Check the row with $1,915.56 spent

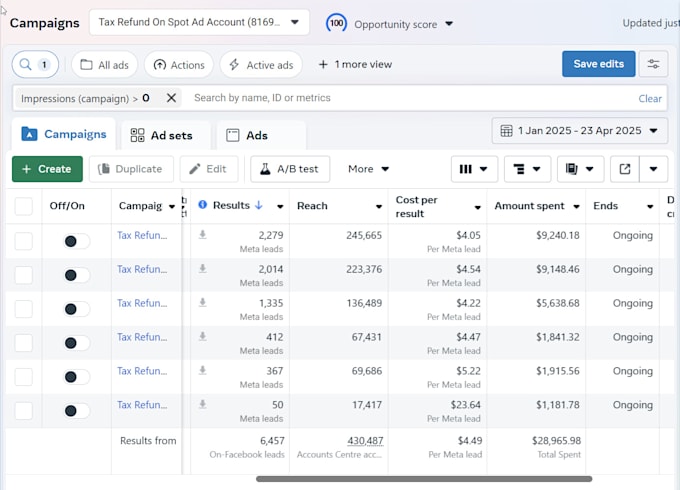[23, 377]
